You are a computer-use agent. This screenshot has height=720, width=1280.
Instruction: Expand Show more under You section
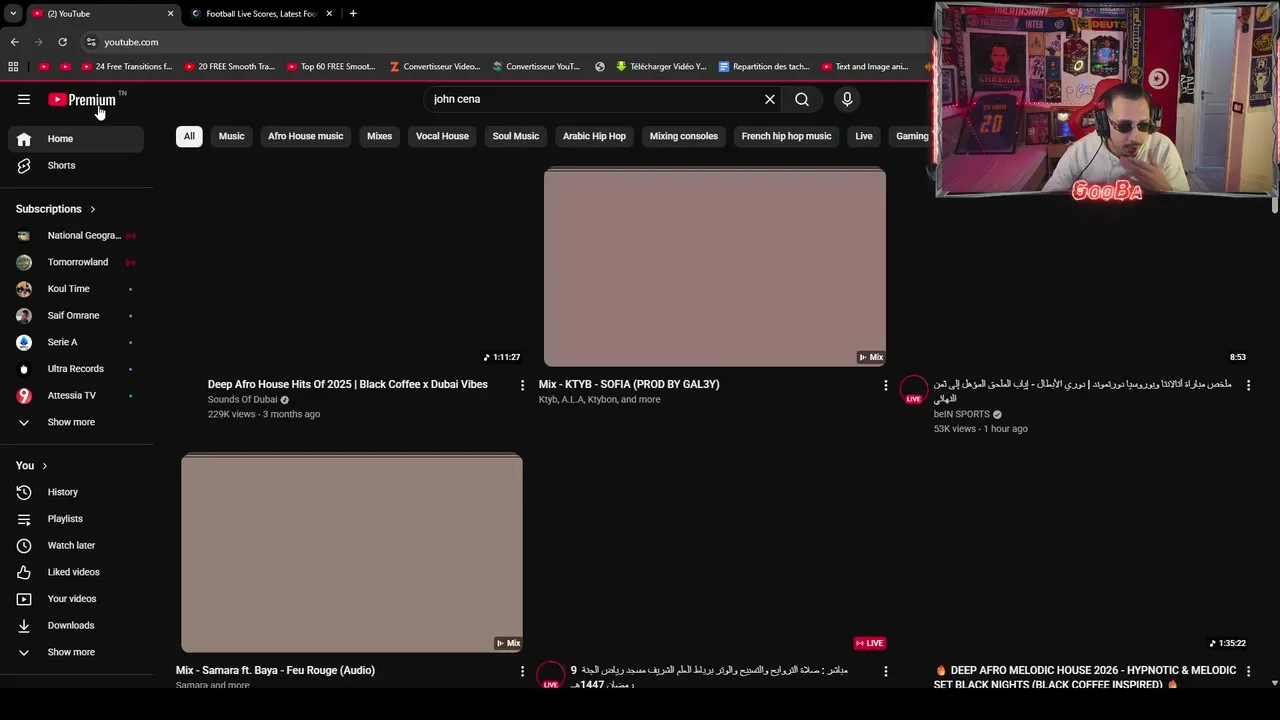(76, 652)
